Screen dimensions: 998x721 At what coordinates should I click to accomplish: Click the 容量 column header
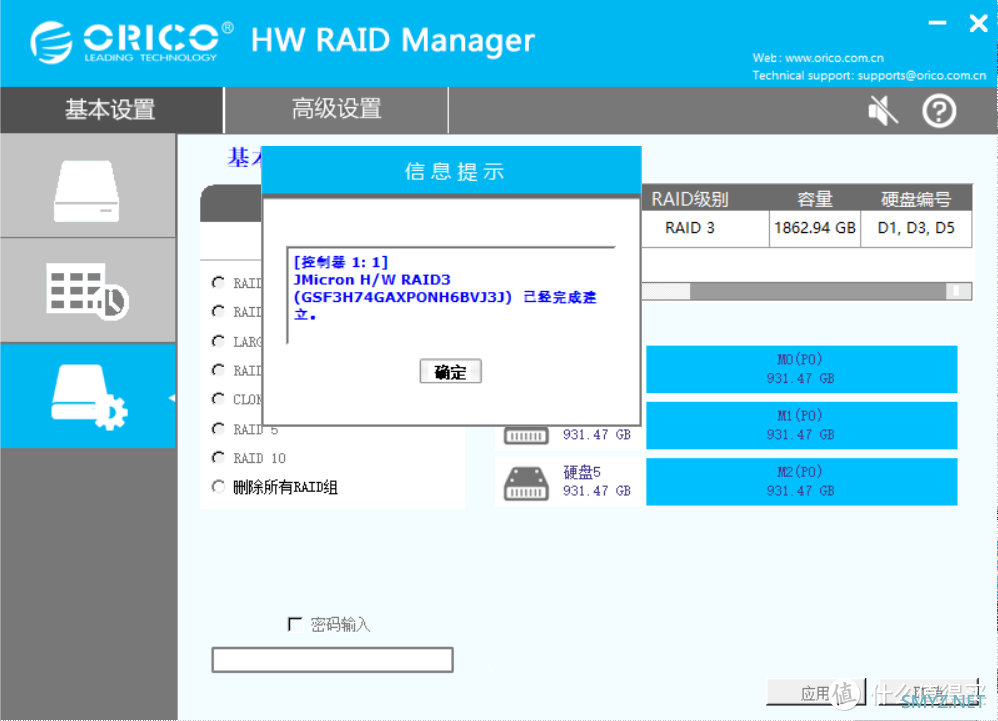point(815,199)
